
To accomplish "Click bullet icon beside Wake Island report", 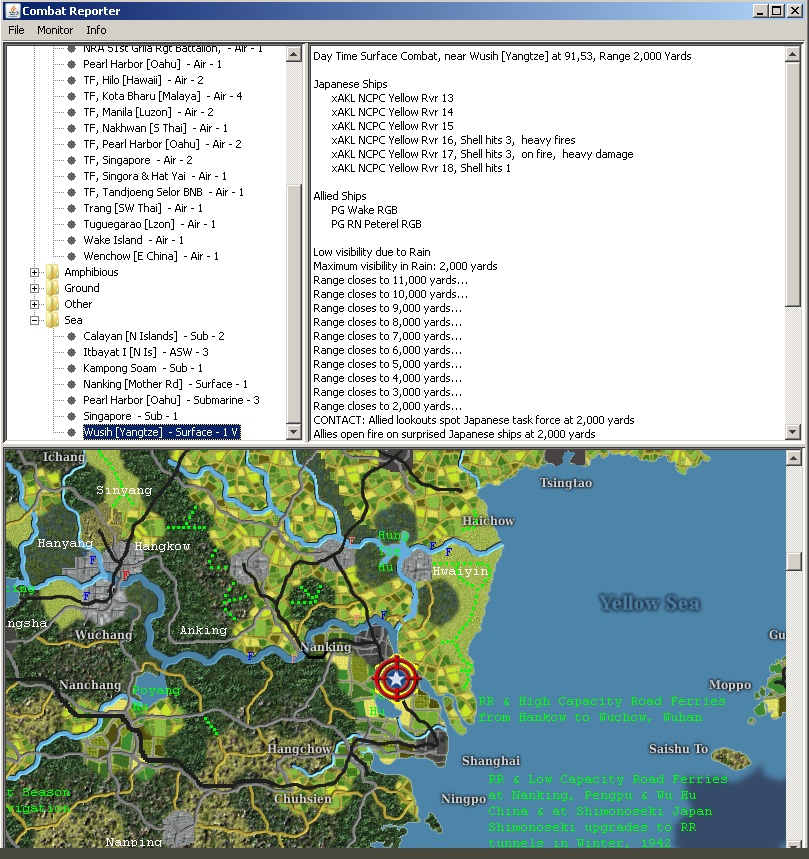I will pos(72,240).
